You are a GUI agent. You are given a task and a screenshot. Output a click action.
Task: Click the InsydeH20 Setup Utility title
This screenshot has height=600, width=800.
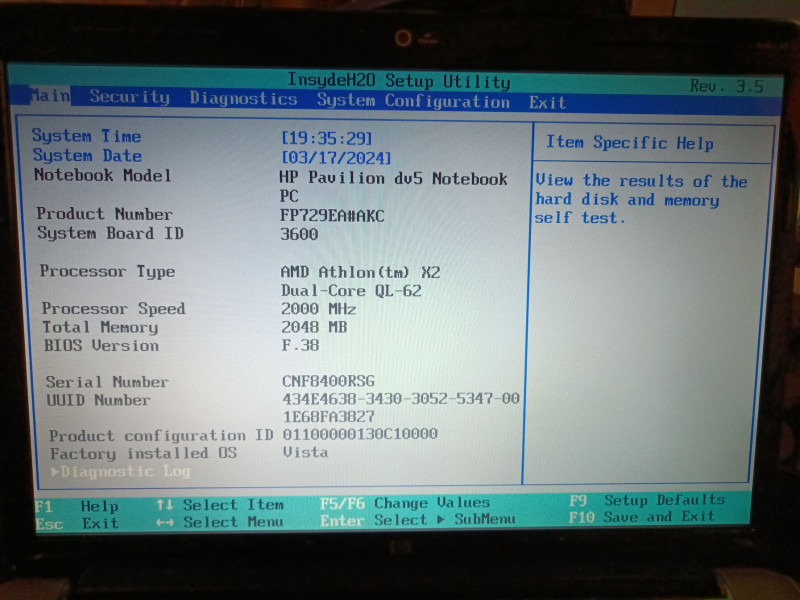tap(398, 81)
